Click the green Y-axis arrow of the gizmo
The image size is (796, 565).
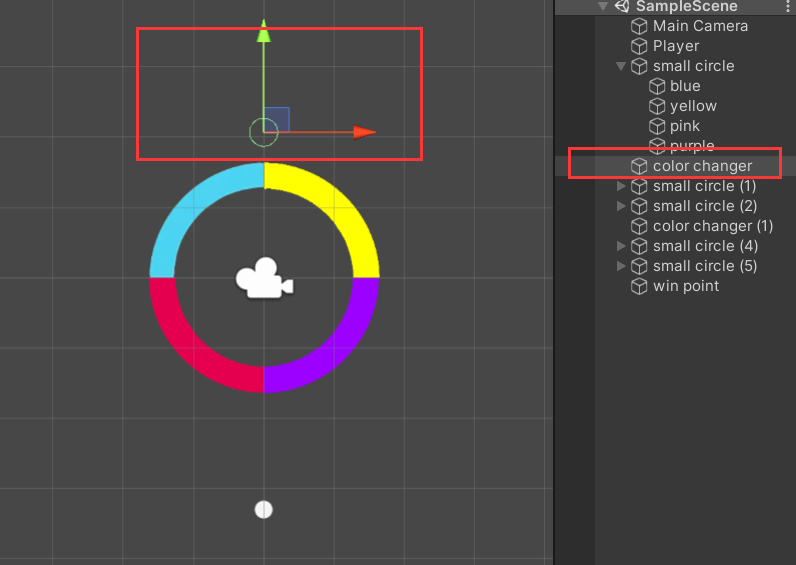pyautogui.click(x=263, y=31)
